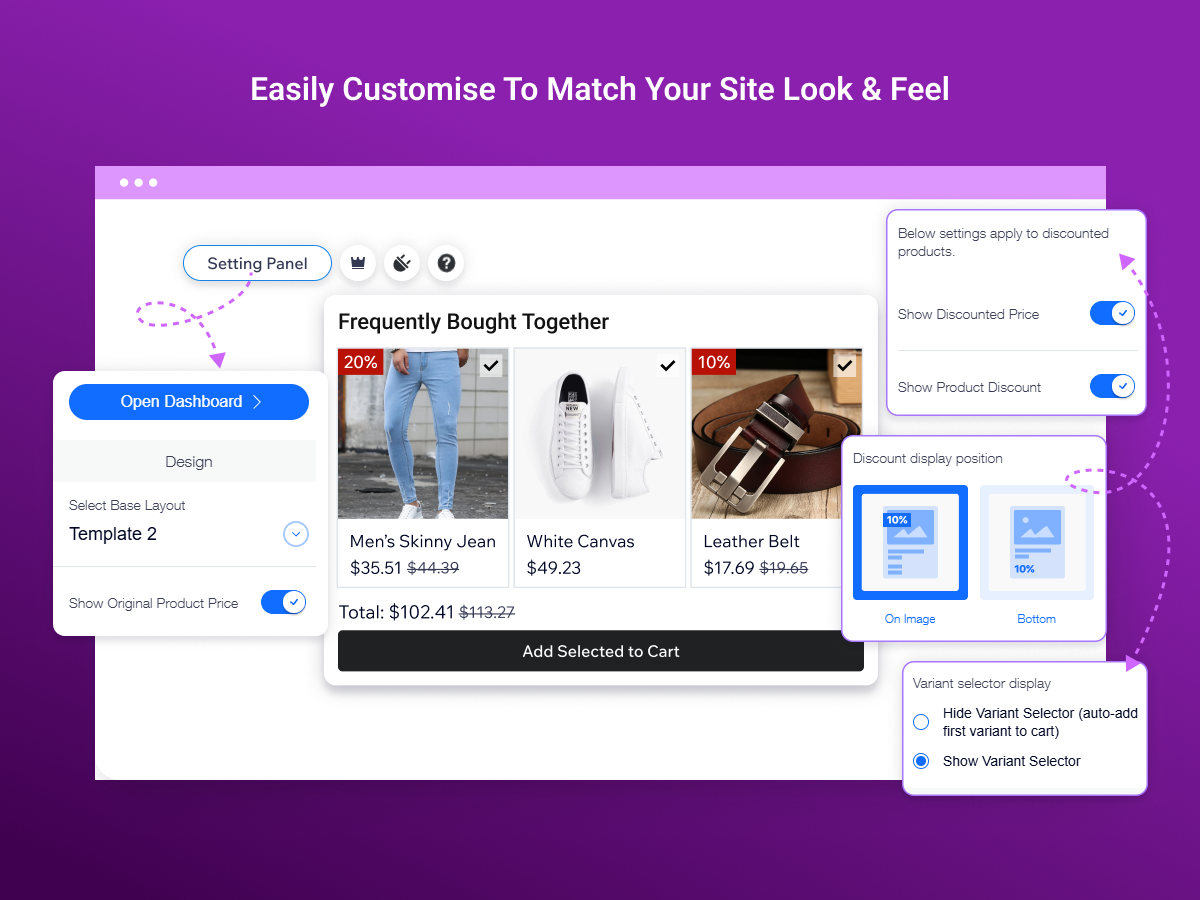Open the question mark help icon
Image resolution: width=1200 pixels, height=900 pixels.
coord(446,263)
